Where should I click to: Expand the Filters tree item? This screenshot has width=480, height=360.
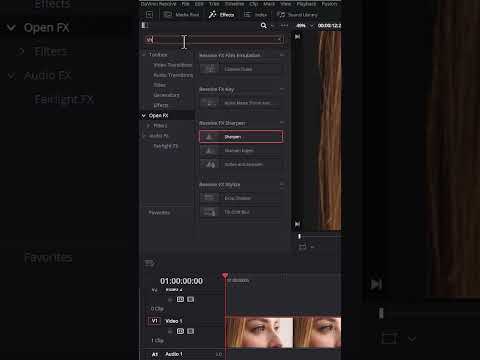coord(149,126)
